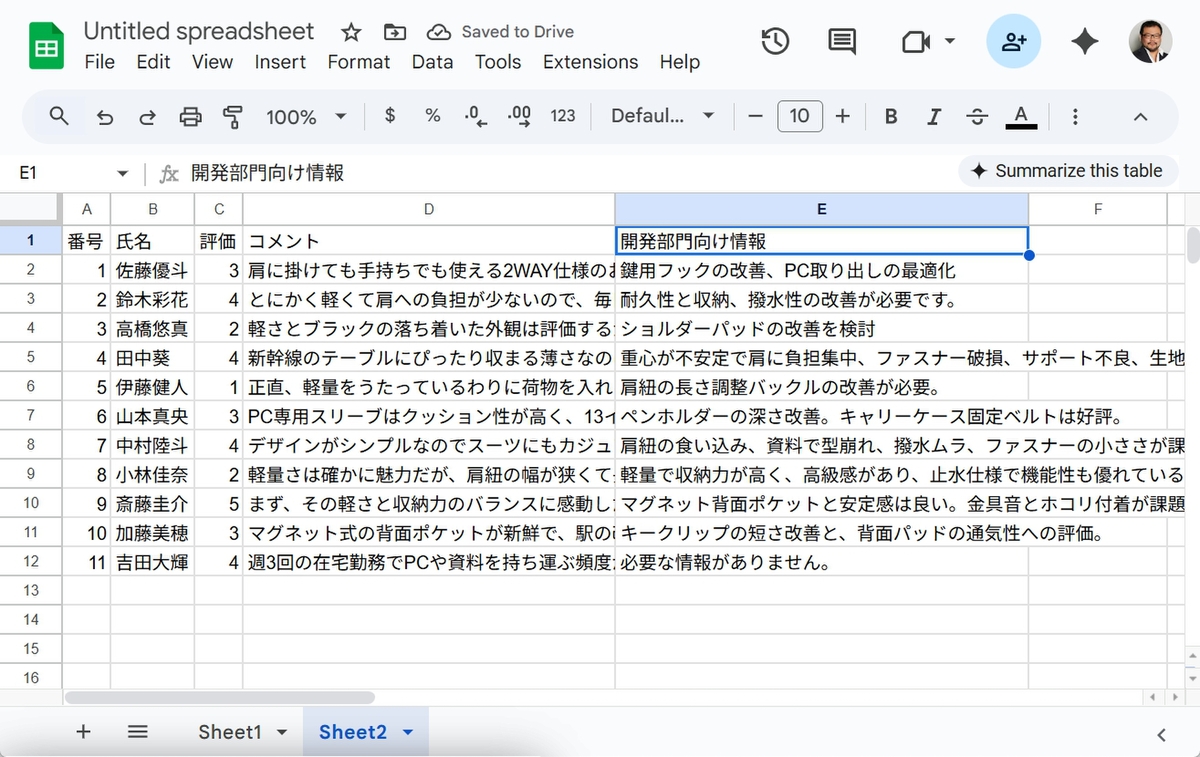The image size is (1200, 757).
Task: Open version history clock icon
Action: [775, 41]
